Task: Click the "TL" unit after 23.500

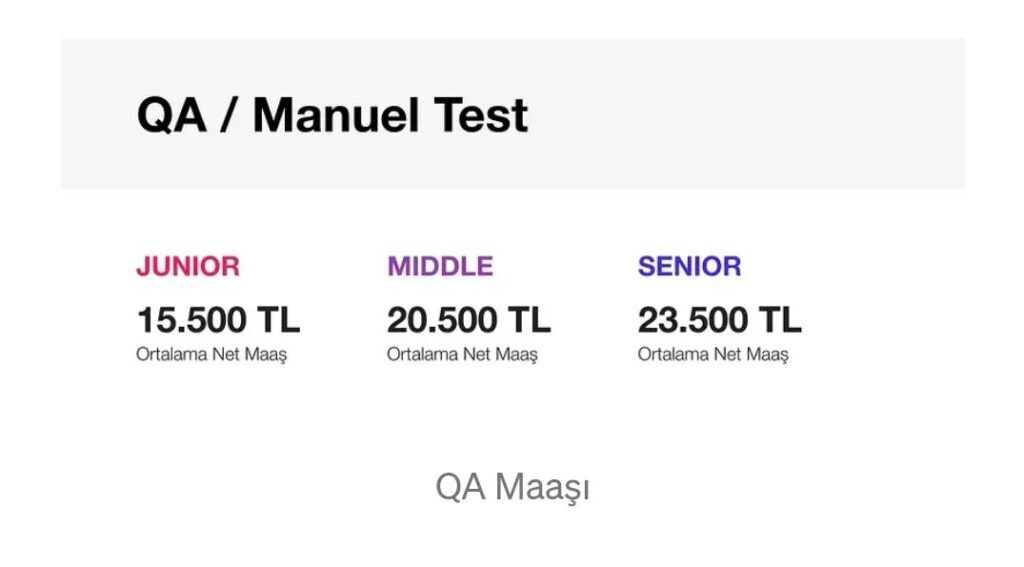Action: (x=780, y=320)
